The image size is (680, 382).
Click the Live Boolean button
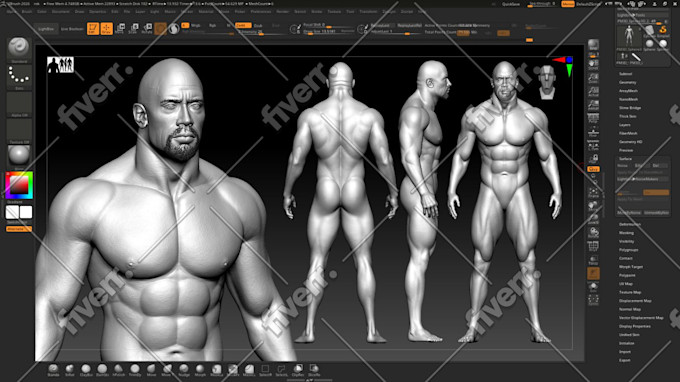point(72,29)
